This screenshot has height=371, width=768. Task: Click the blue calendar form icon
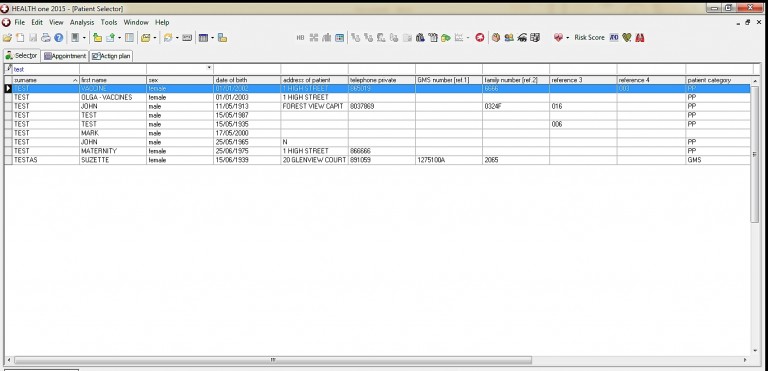click(x=339, y=38)
